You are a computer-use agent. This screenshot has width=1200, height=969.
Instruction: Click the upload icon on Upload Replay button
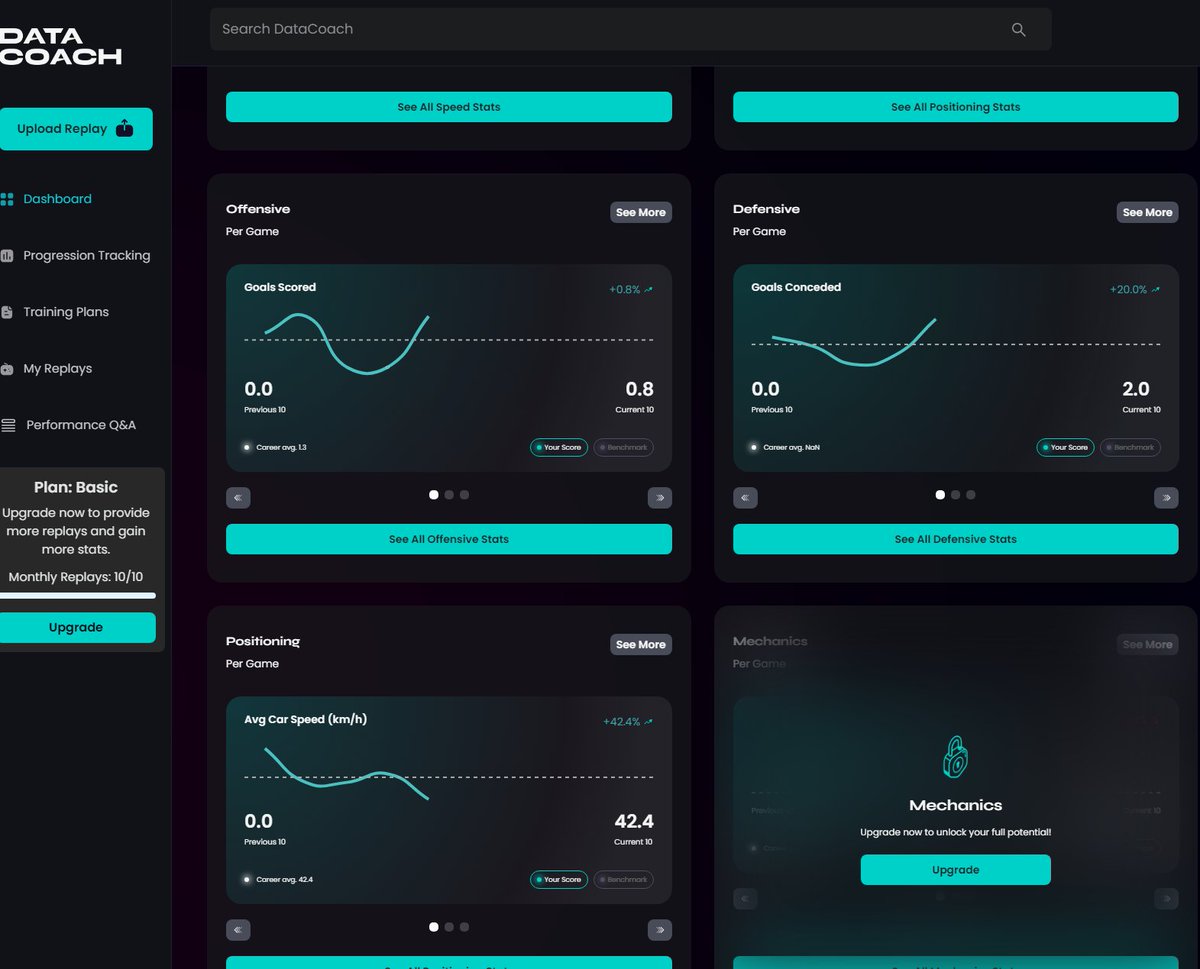[x=124, y=128]
